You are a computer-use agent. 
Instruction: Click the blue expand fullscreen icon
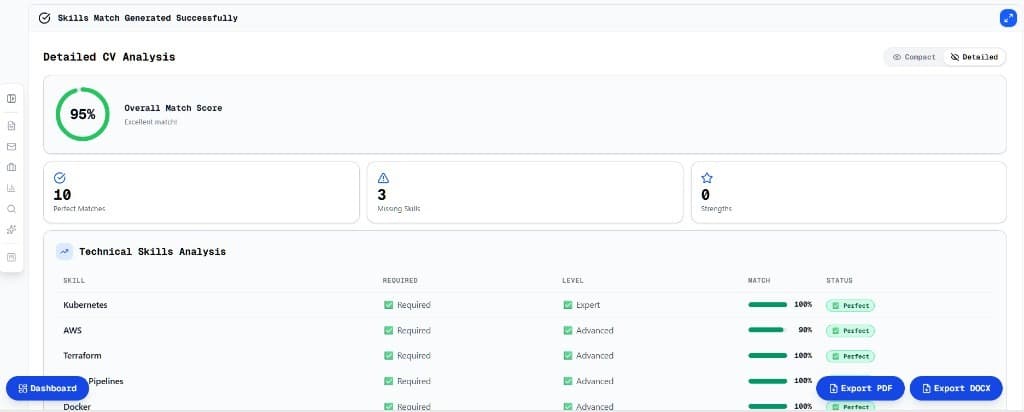(1008, 18)
